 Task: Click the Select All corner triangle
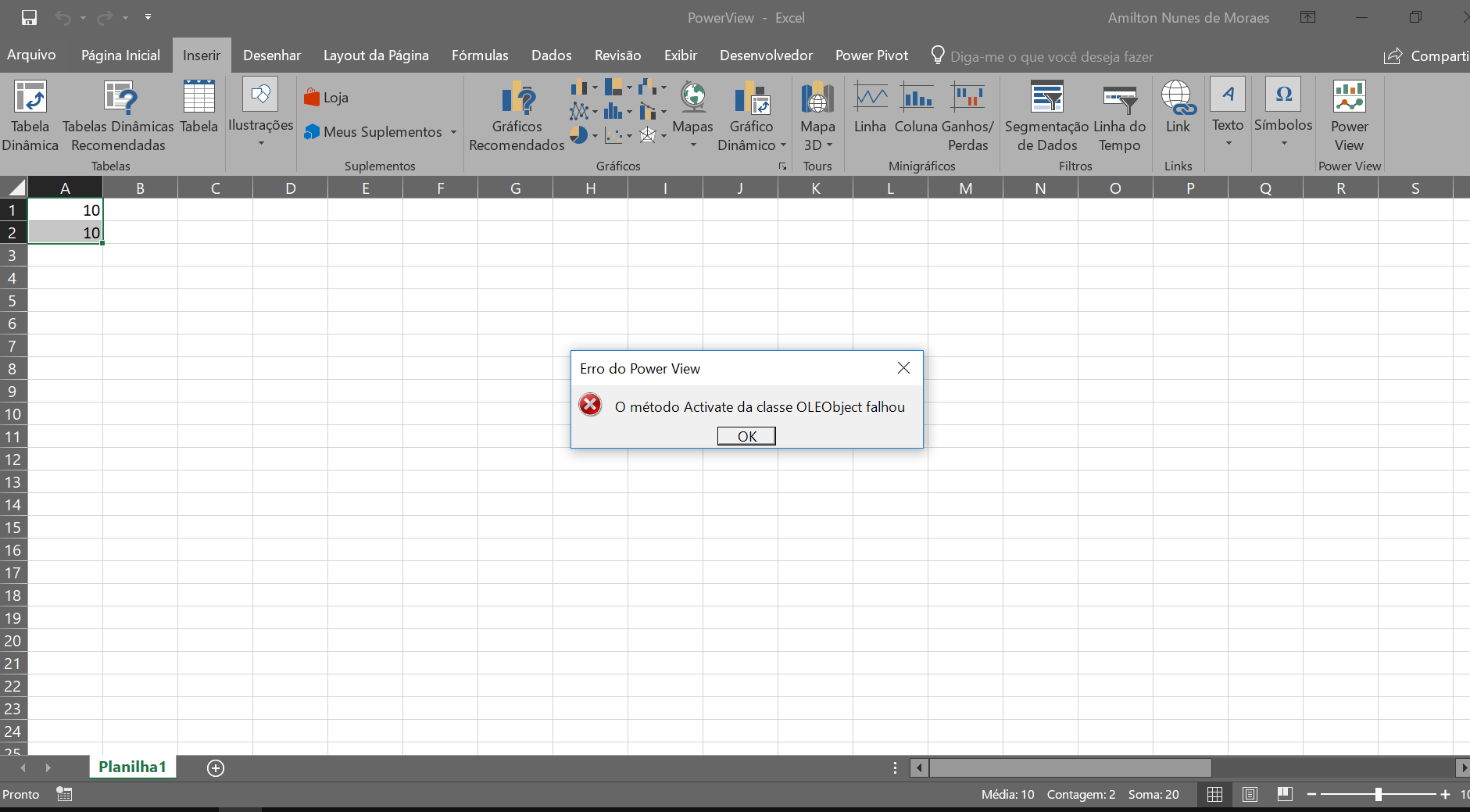click(16, 188)
